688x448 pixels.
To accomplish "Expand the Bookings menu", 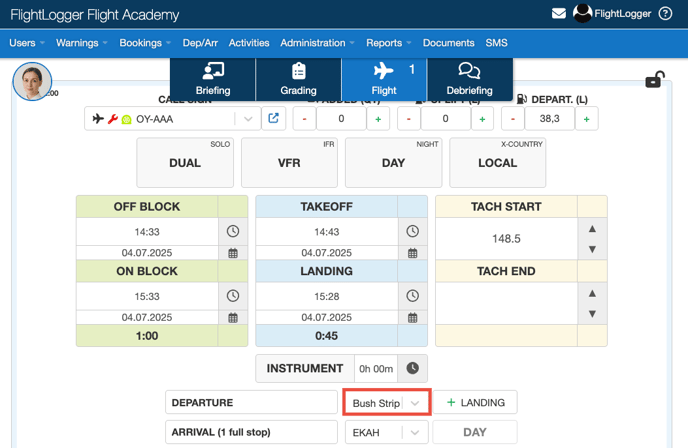I will click(x=145, y=43).
